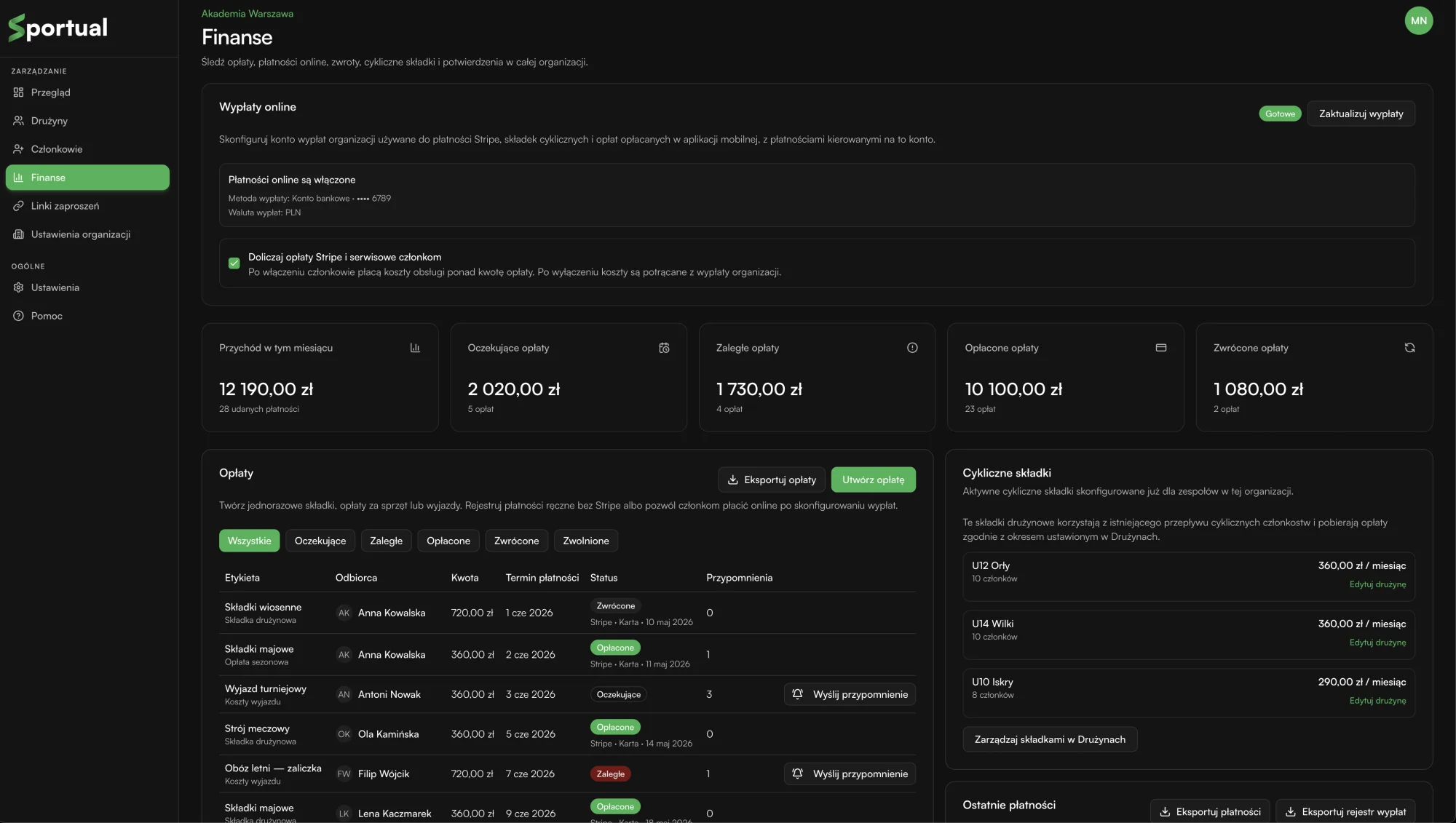Viewport: 1456px width, 823px height.
Task: Click the Pomoc question mark icon
Action: 18,316
